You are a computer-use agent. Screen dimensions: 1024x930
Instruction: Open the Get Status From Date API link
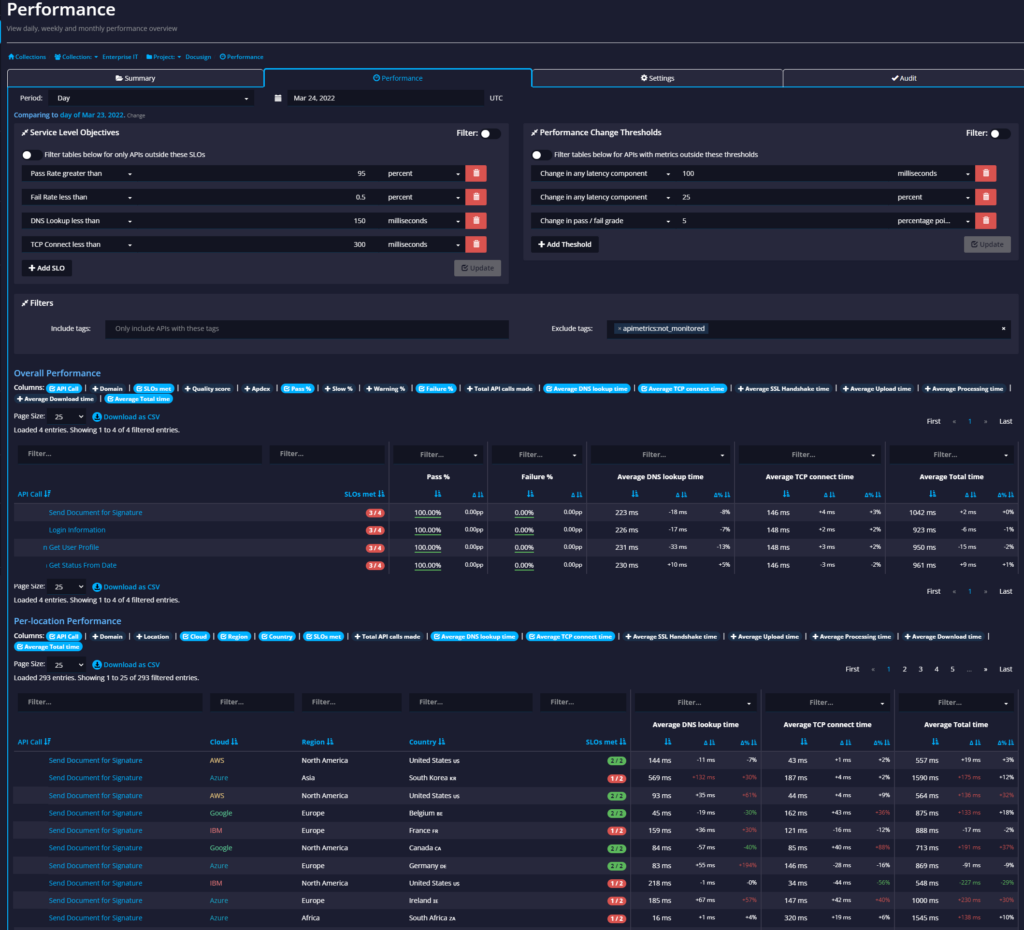(81, 566)
